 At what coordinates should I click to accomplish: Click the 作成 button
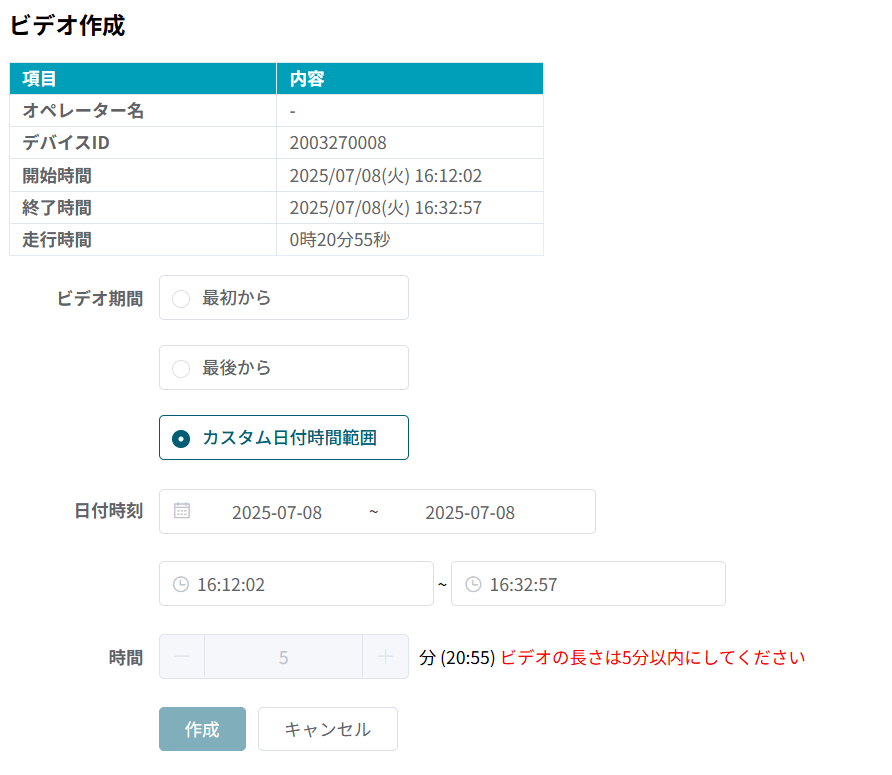(x=202, y=729)
